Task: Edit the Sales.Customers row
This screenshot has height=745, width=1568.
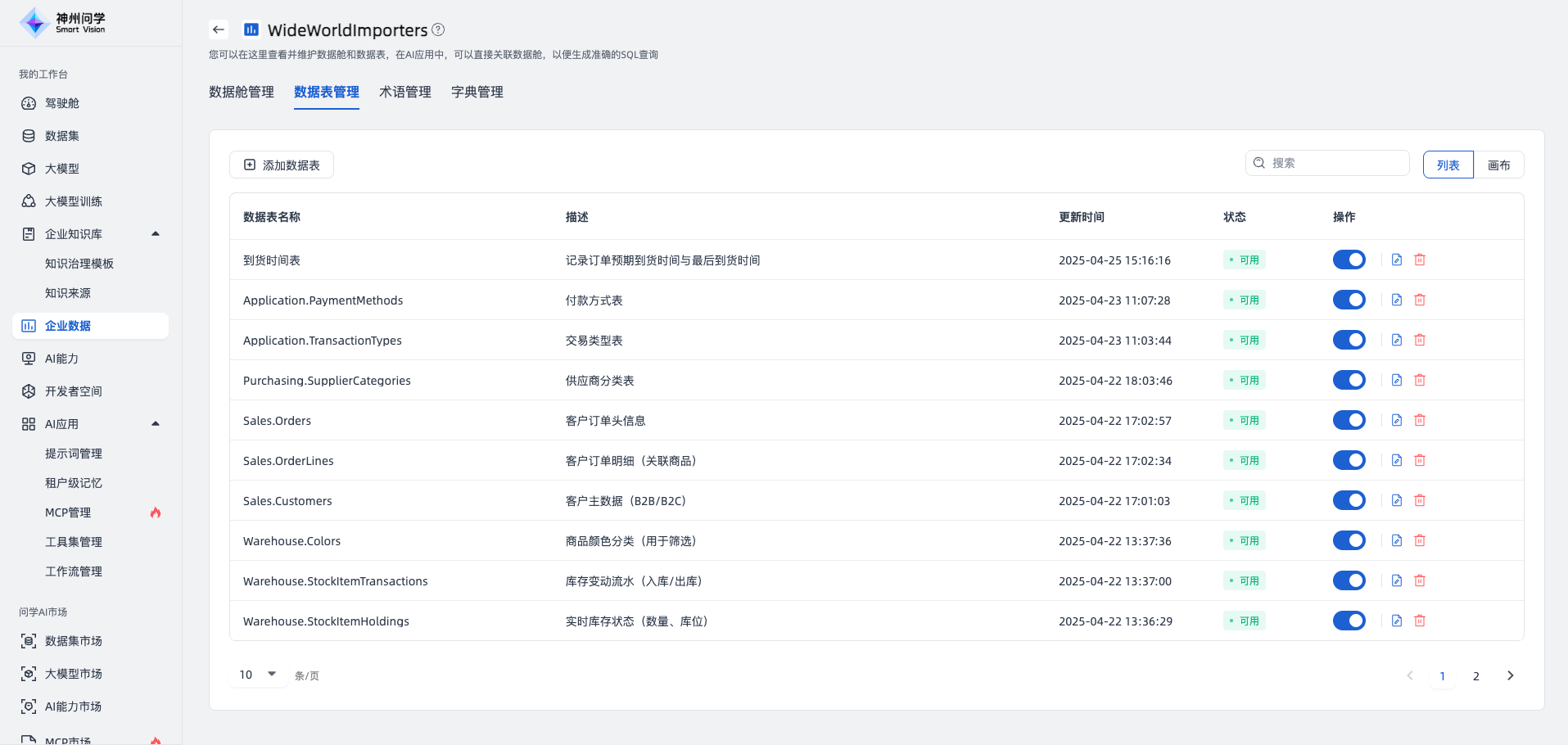Action: (1397, 500)
